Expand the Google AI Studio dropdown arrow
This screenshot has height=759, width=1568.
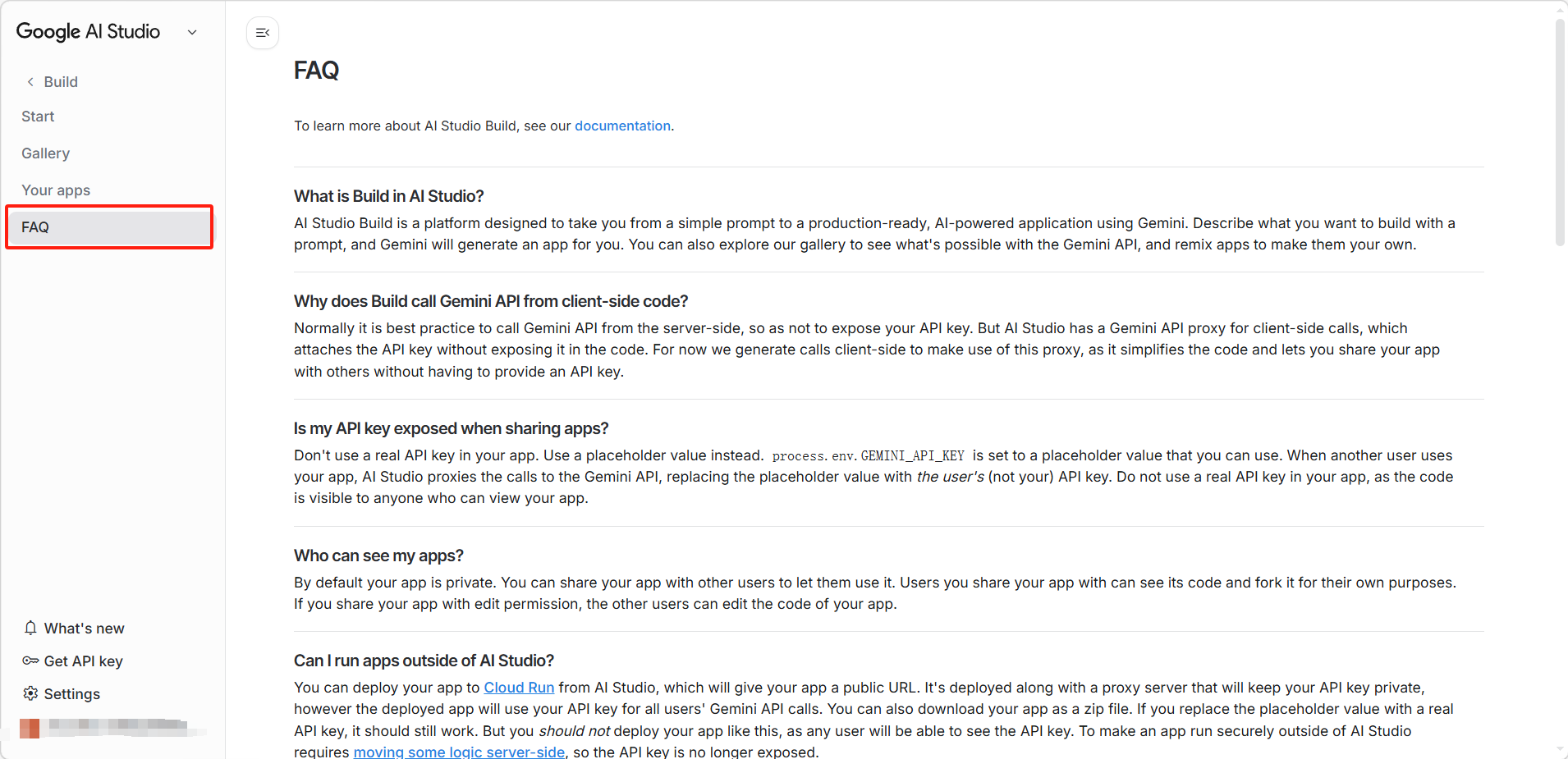tap(192, 32)
